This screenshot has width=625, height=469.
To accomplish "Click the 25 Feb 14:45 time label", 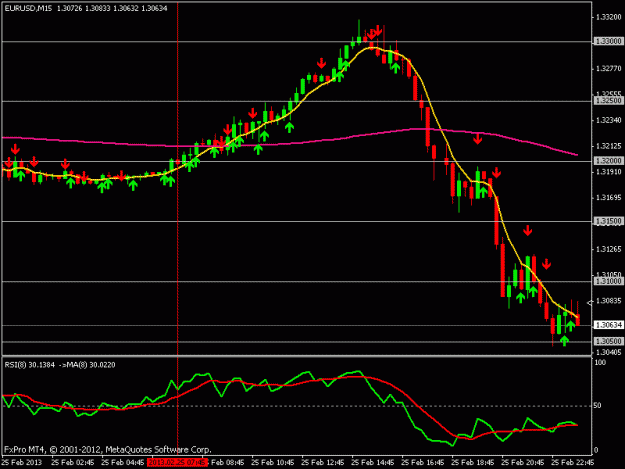I will [373, 463].
